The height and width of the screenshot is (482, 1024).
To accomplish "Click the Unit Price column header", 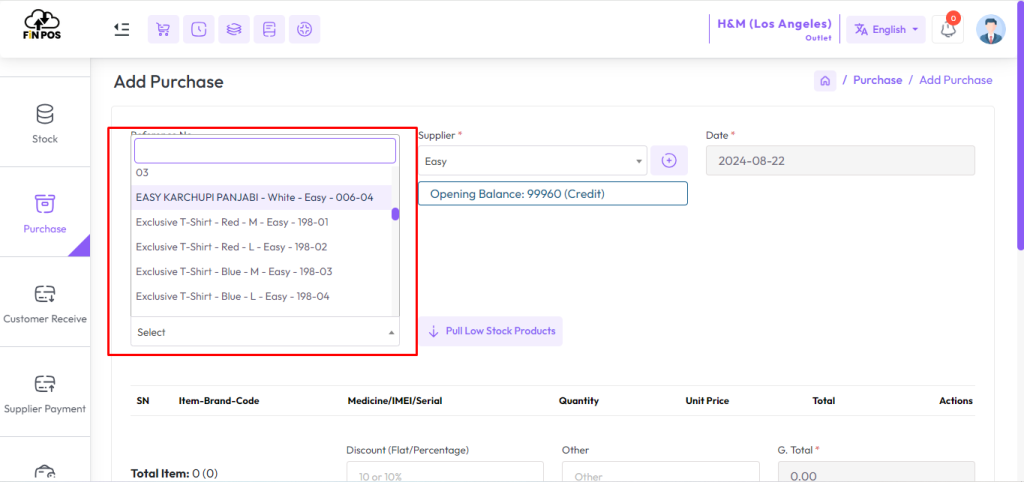I will [x=707, y=400].
